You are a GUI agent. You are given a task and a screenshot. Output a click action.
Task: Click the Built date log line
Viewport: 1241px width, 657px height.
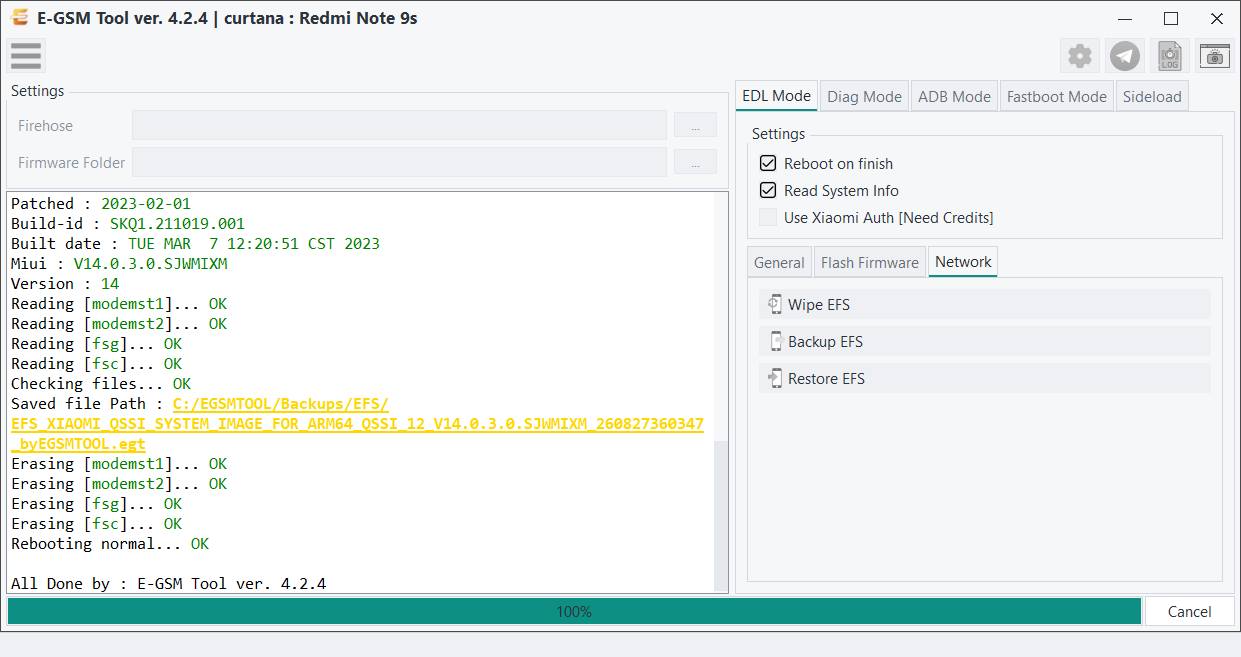pos(195,244)
